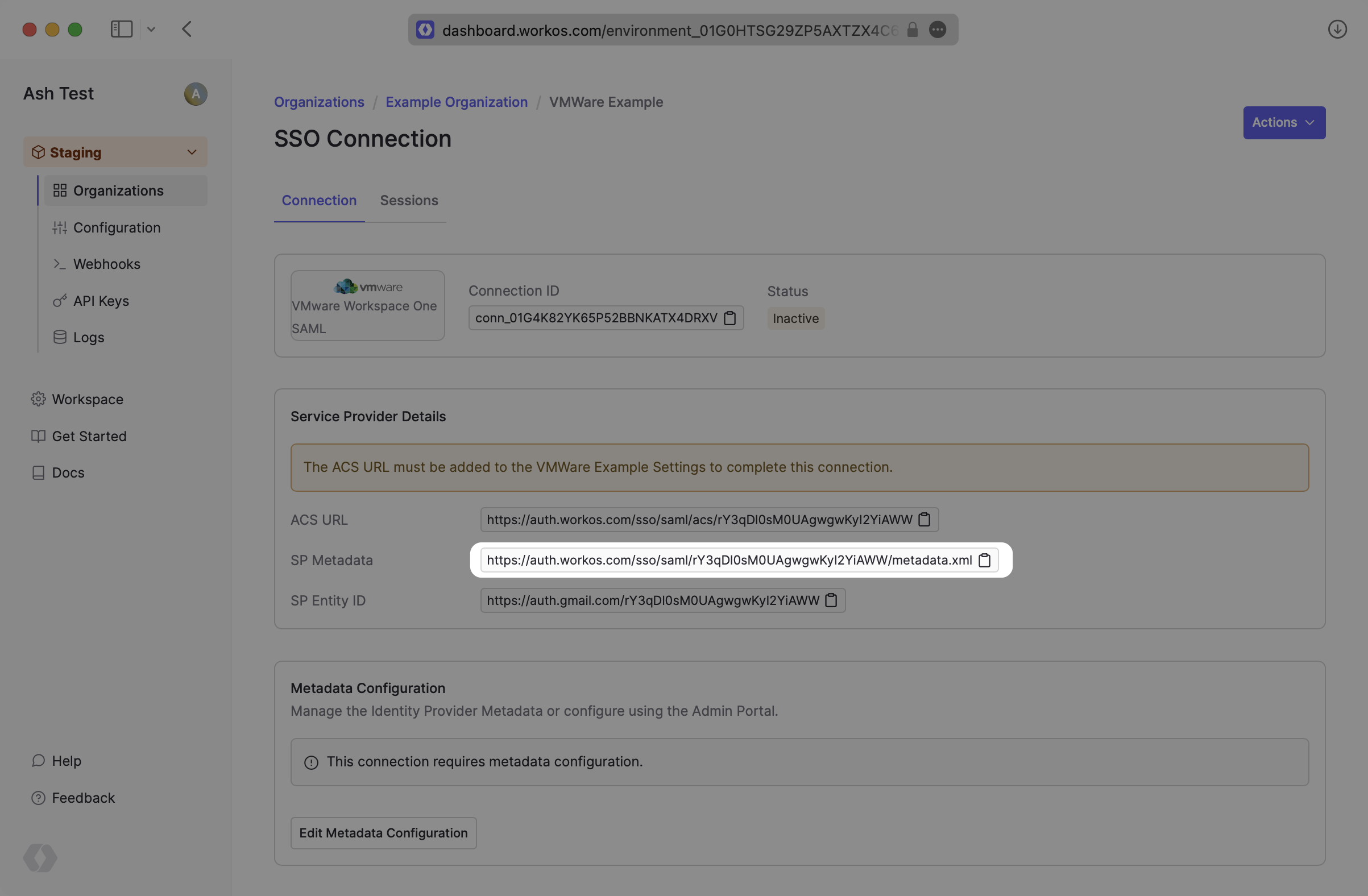Image resolution: width=1368 pixels, height=896 pixels.
Task: Open Webhooks in sidebar
Action: [106, 264]
